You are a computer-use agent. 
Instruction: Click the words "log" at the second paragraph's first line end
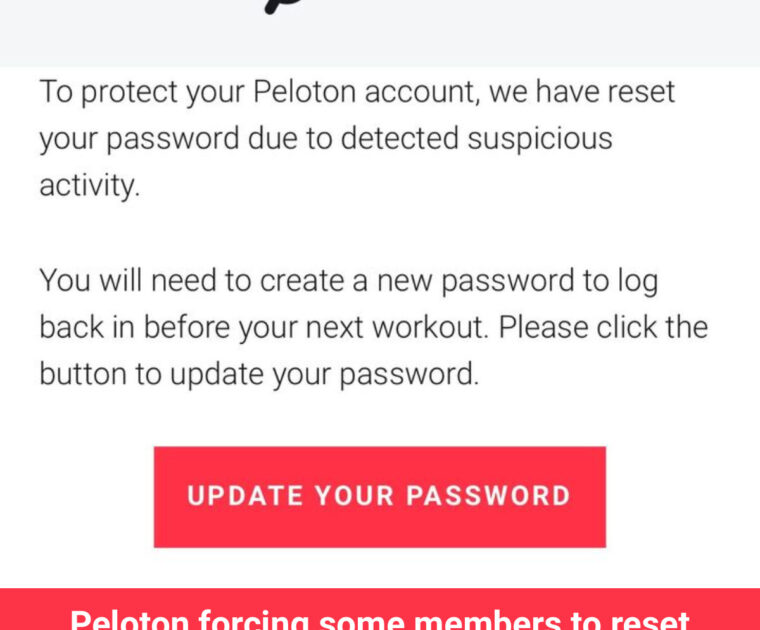(x=637, y=281)
